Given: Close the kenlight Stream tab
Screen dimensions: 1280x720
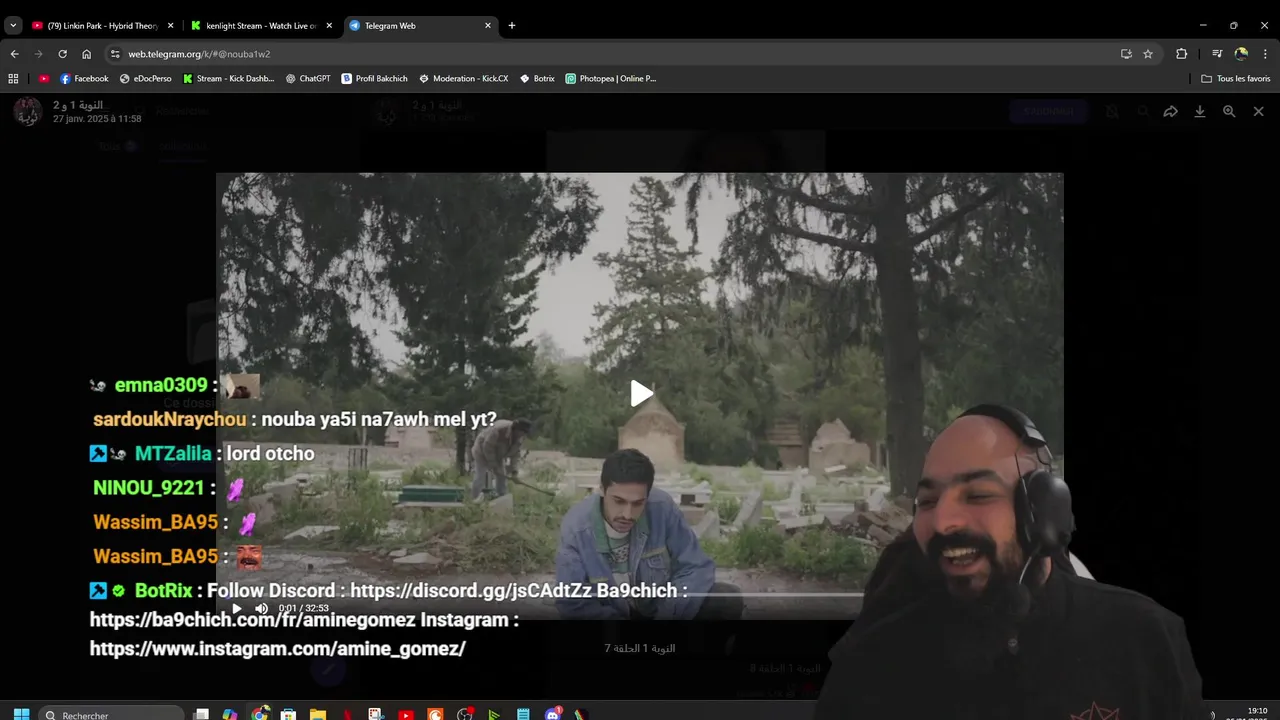Looking at the screenshot, I should [329, 26].
